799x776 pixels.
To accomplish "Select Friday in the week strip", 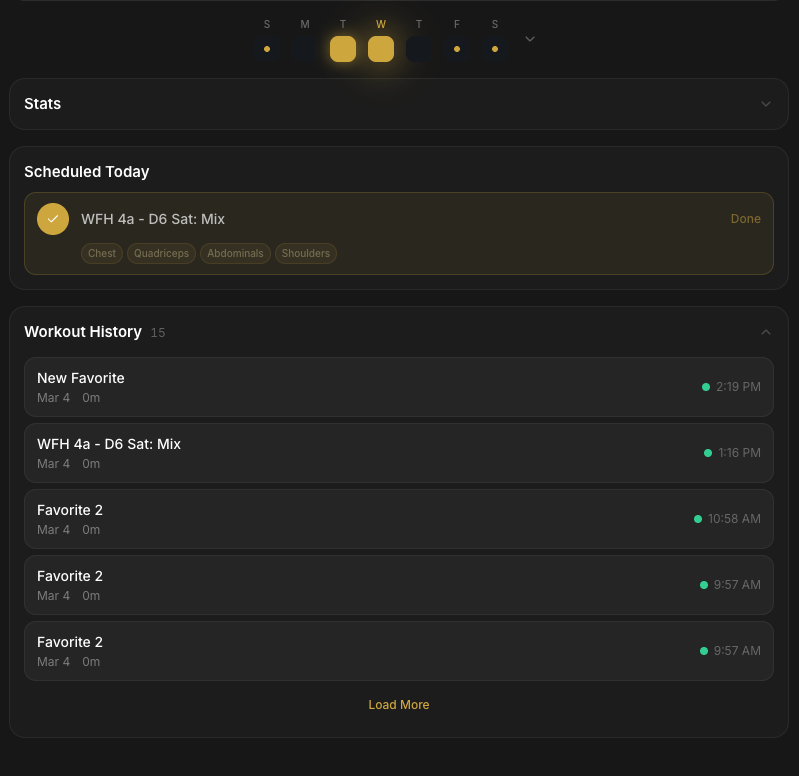I will 457,48.
